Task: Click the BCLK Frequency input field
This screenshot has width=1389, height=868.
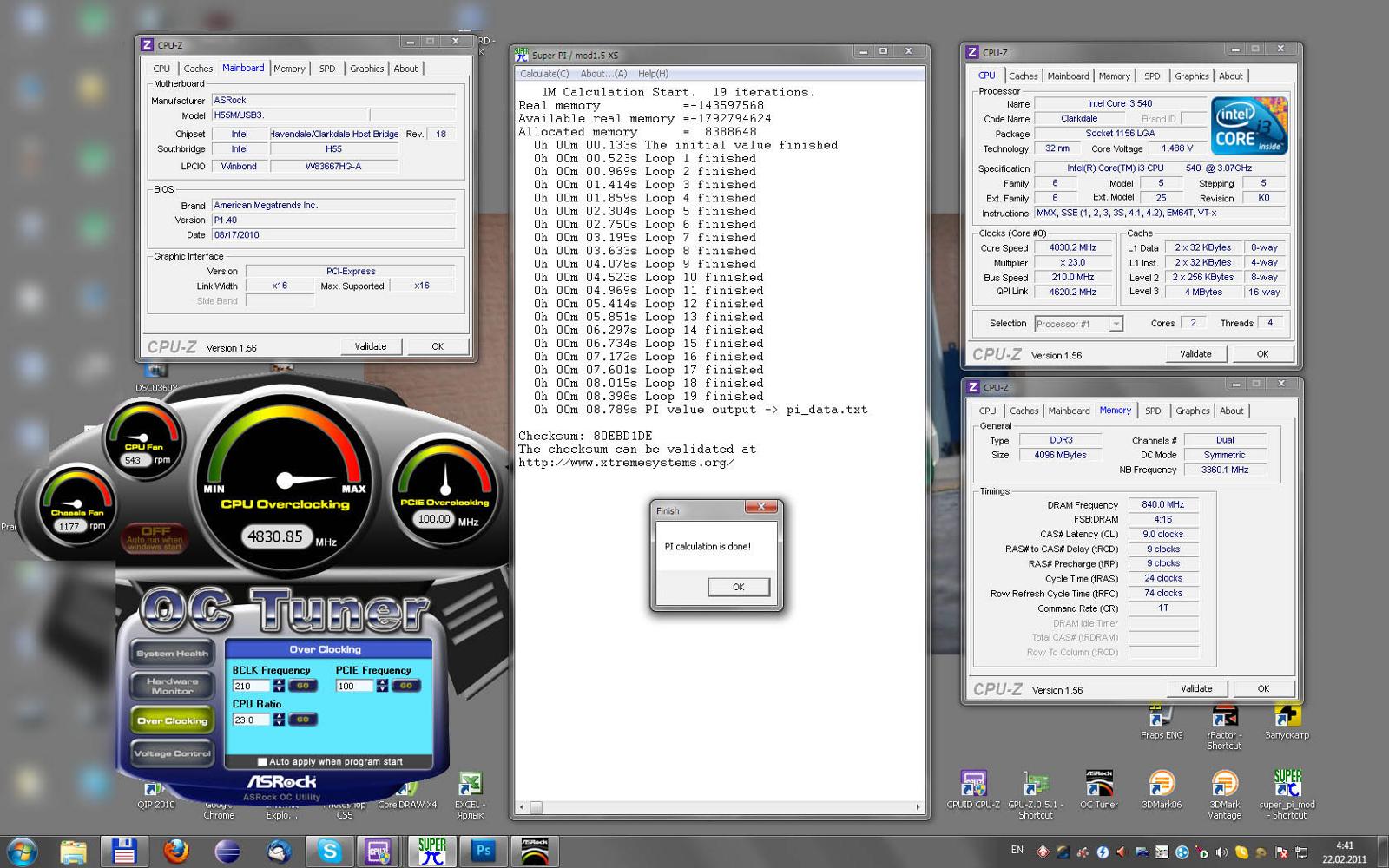Action: pos(251,686)
